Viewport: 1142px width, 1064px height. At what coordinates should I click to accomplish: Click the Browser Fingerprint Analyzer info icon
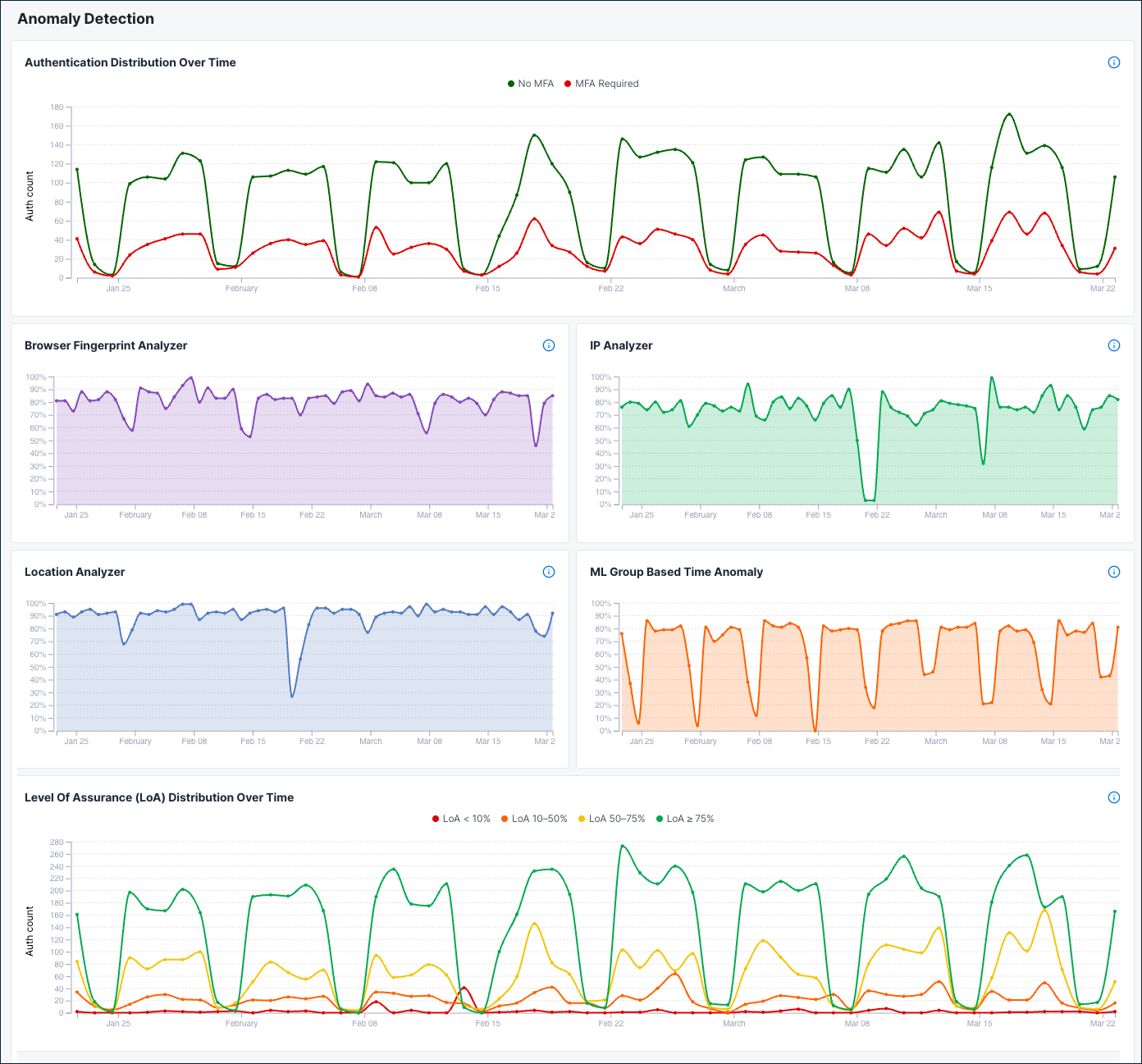click(x=549, y=345)
